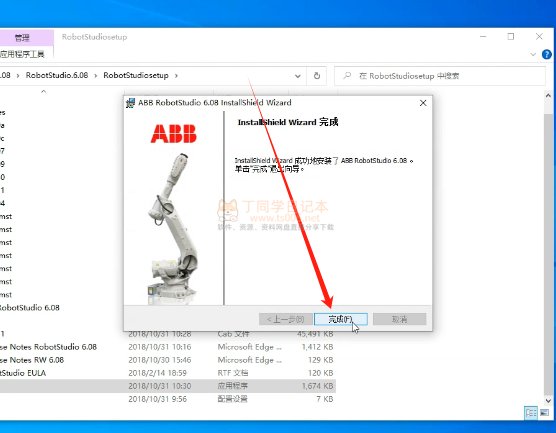Viewport: 556px width, 433px height.
Task: Click the 应用程序 type cell
Action: pyautogui.click(x=233, y=386)
